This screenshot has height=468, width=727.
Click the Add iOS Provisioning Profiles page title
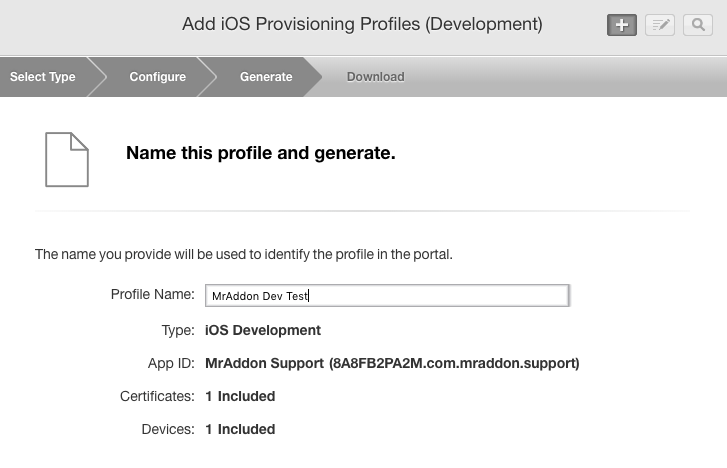click(362, 24)
